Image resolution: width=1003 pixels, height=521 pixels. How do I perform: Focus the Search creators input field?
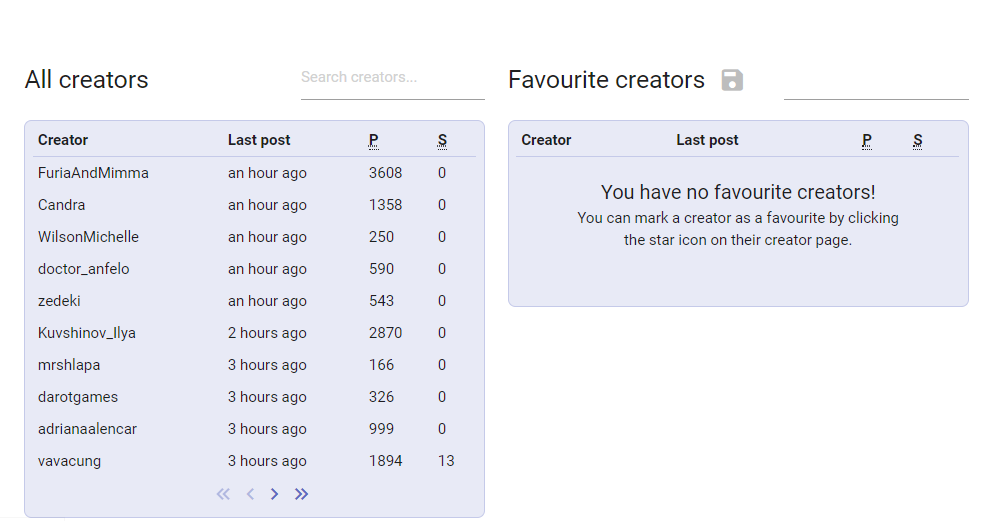click(x=392, y=78)
